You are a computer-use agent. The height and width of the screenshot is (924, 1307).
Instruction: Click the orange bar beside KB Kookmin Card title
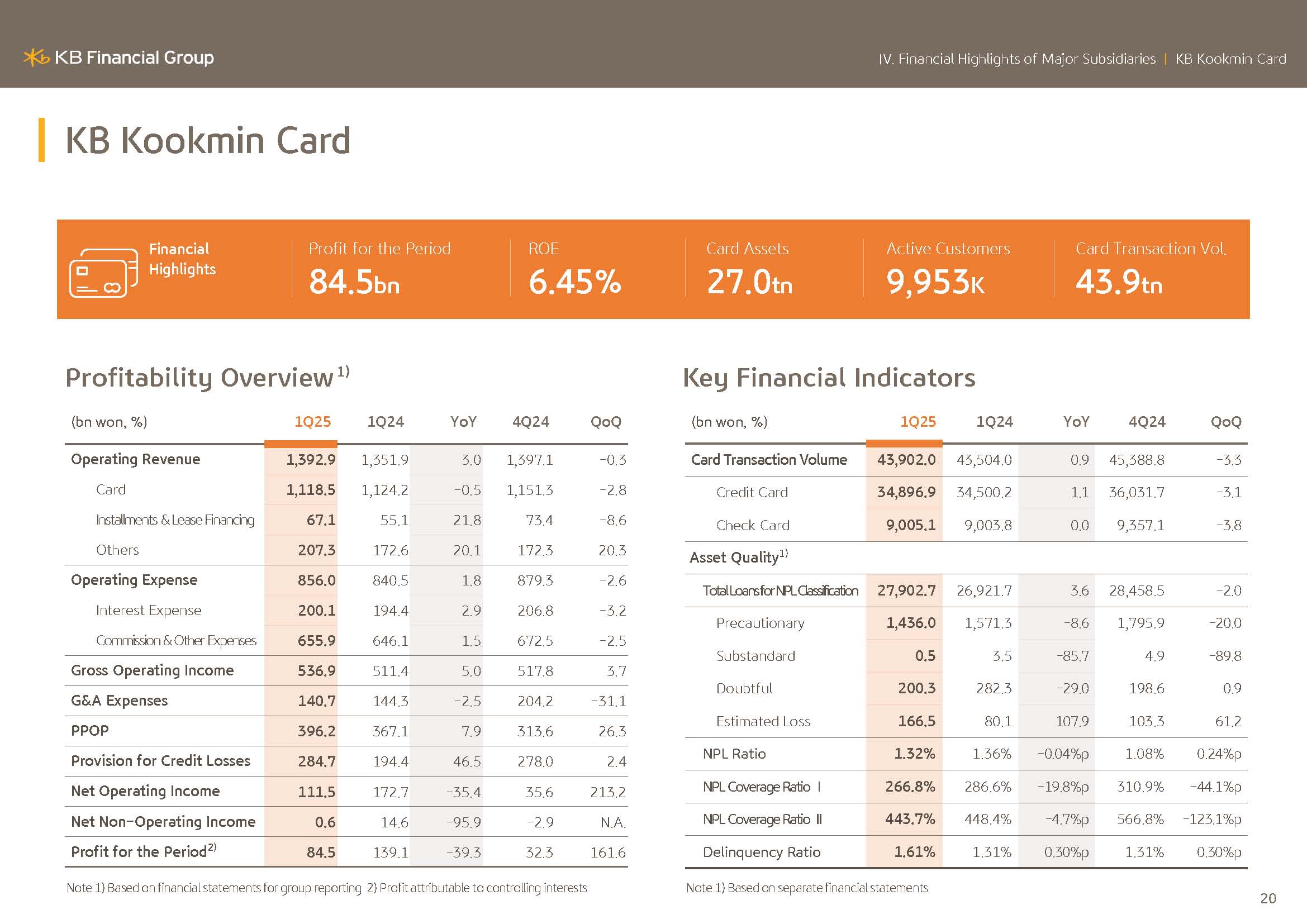tap(41, 140)
